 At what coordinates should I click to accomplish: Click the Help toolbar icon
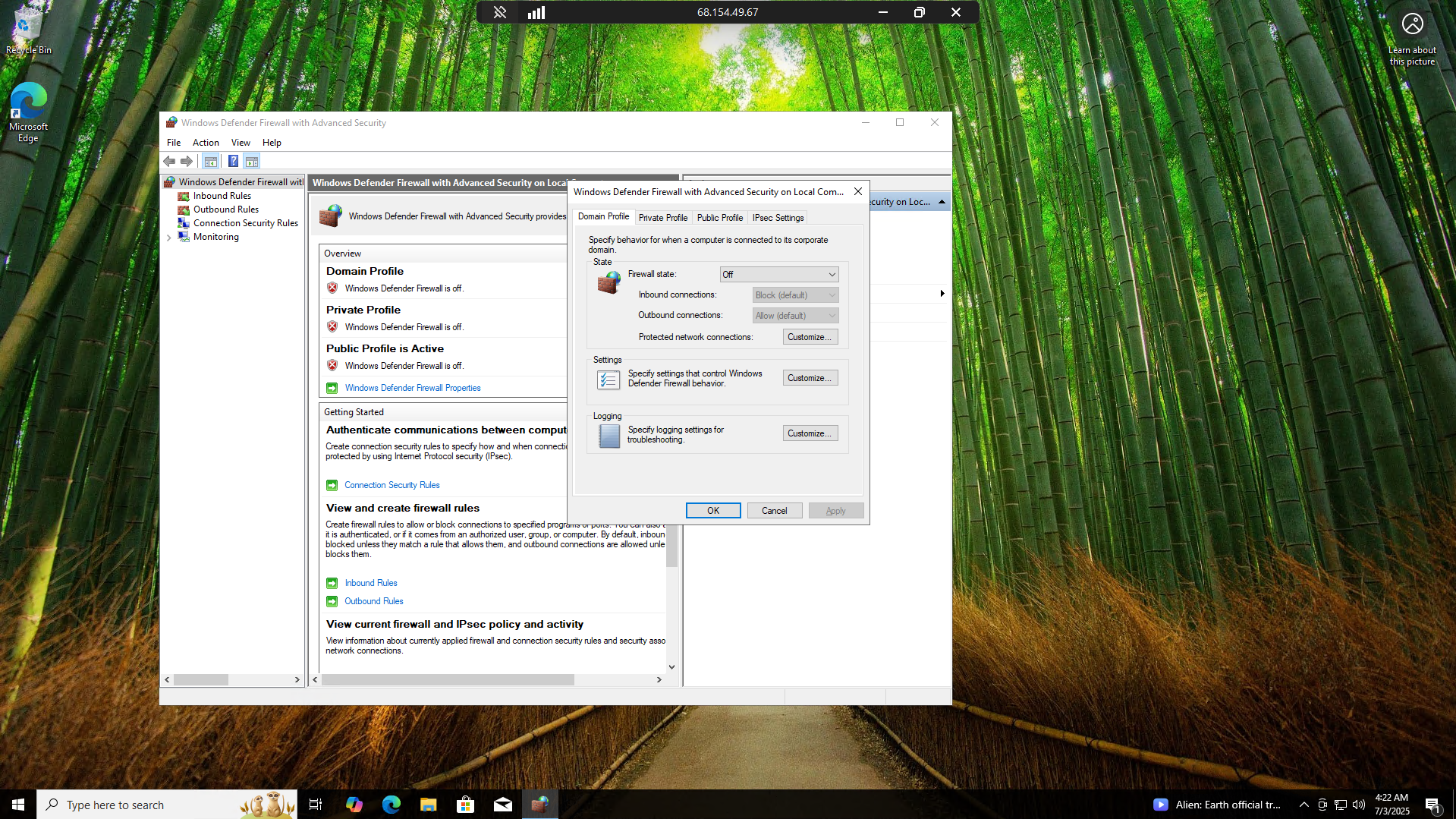(233, 161)
